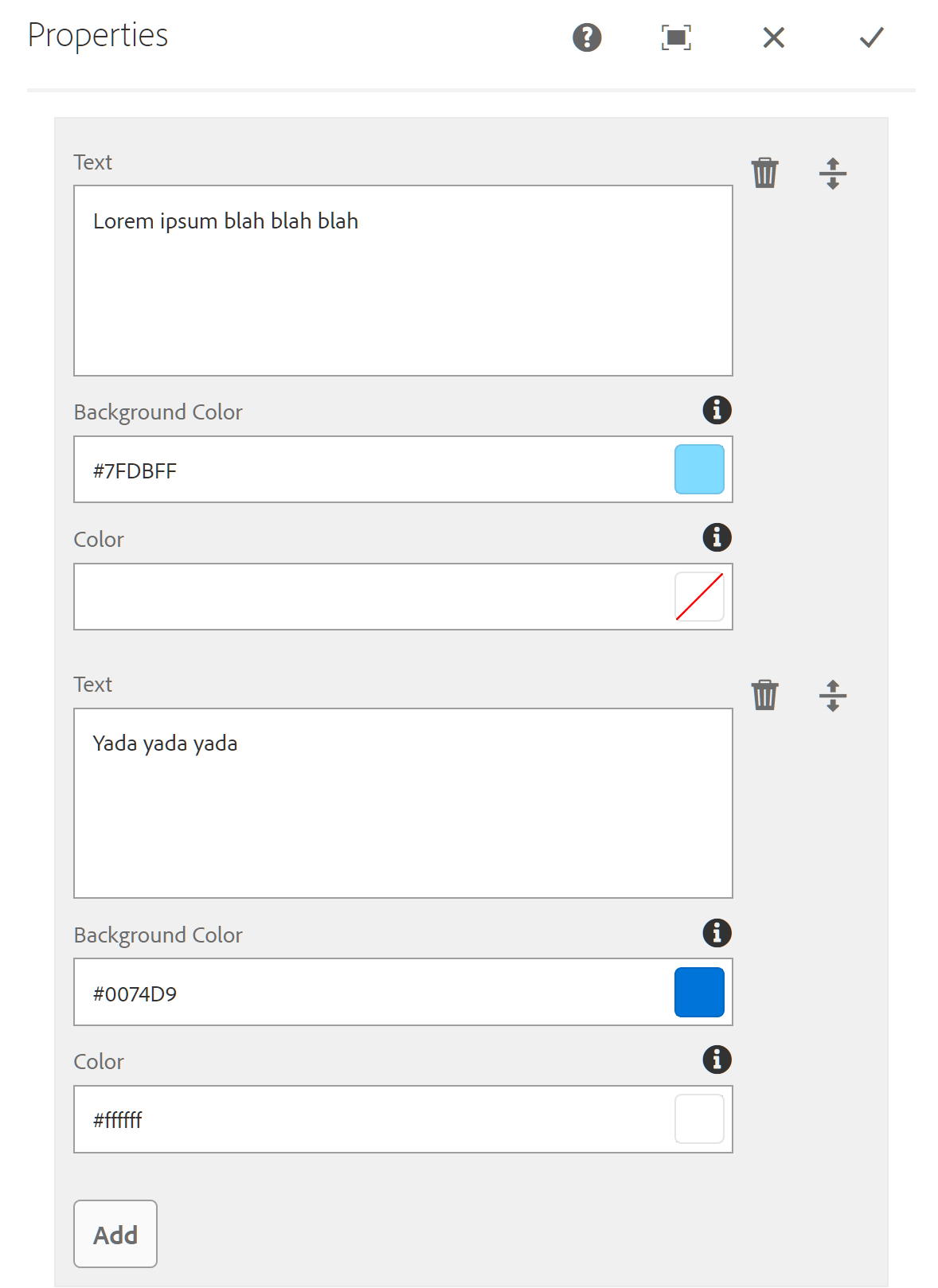Open the white #ffffff swatch picker
The height and width of the screenshot is (1288, 938).
point(699,1119)
